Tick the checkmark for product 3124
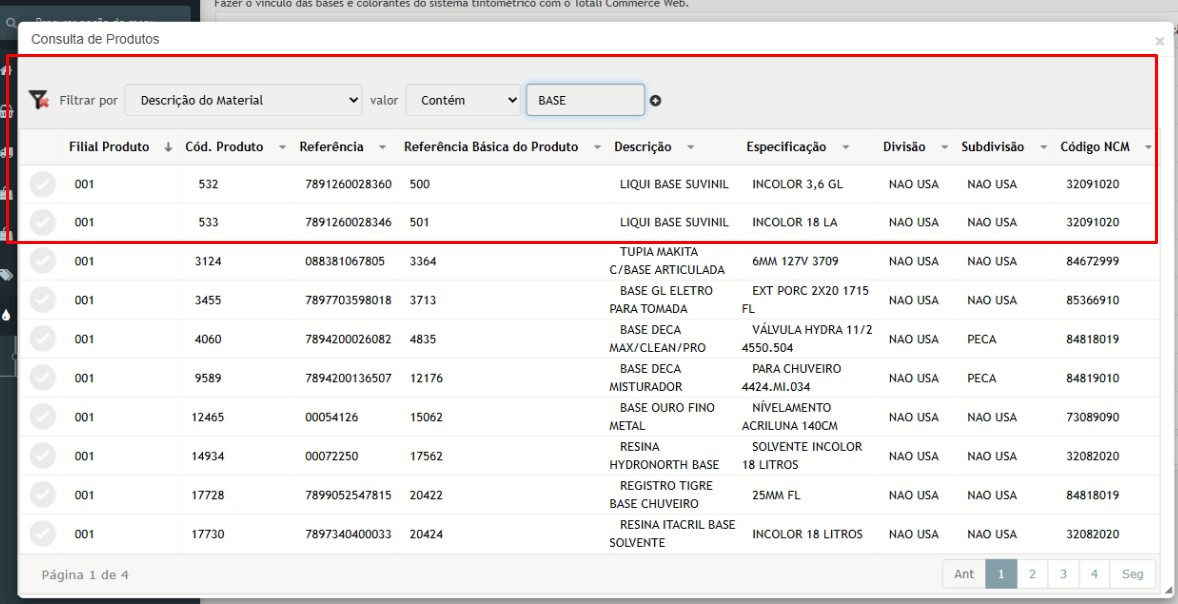 point(43,261)
